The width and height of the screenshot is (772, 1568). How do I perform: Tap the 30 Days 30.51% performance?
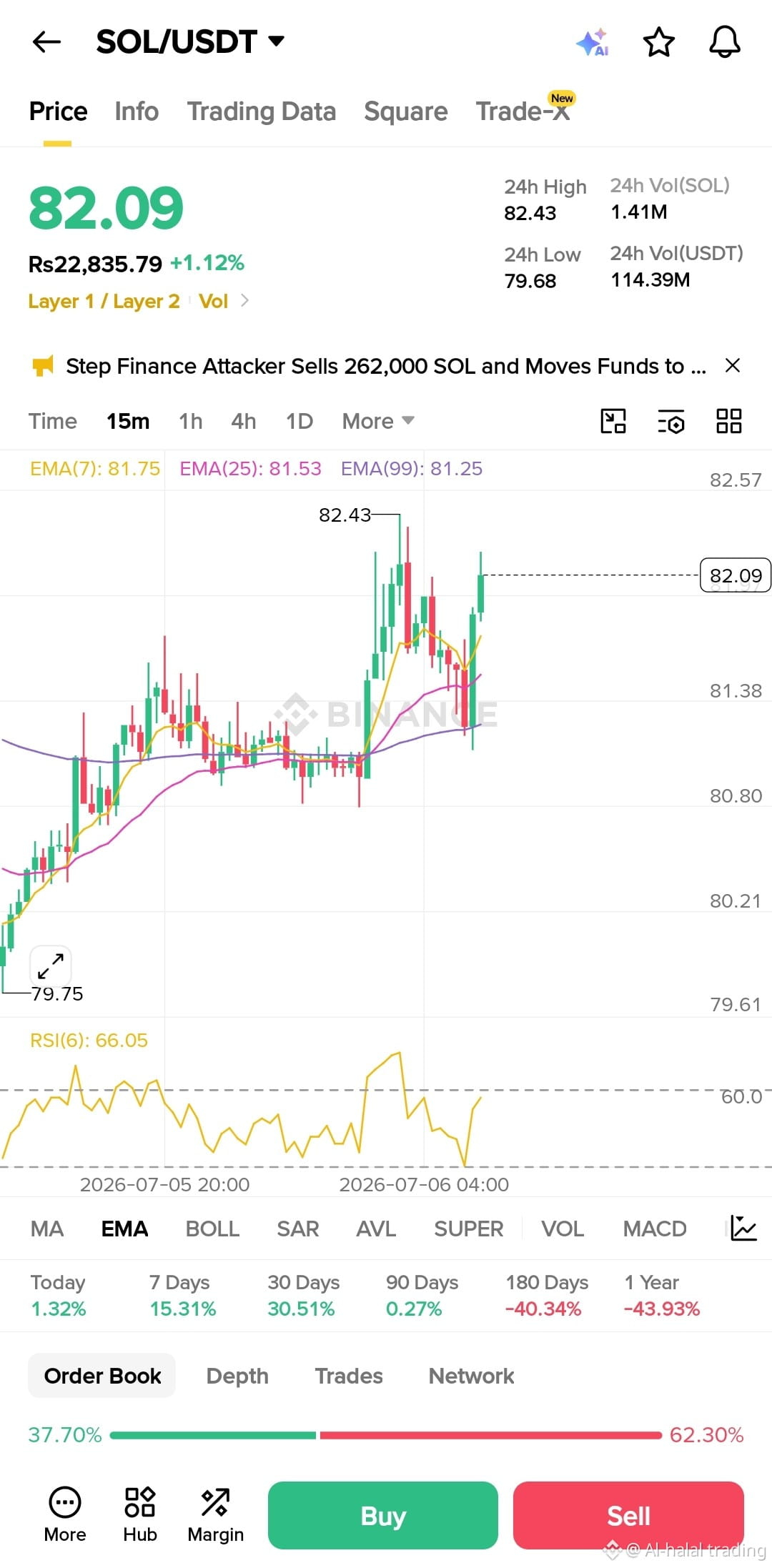click(303, 1296)
